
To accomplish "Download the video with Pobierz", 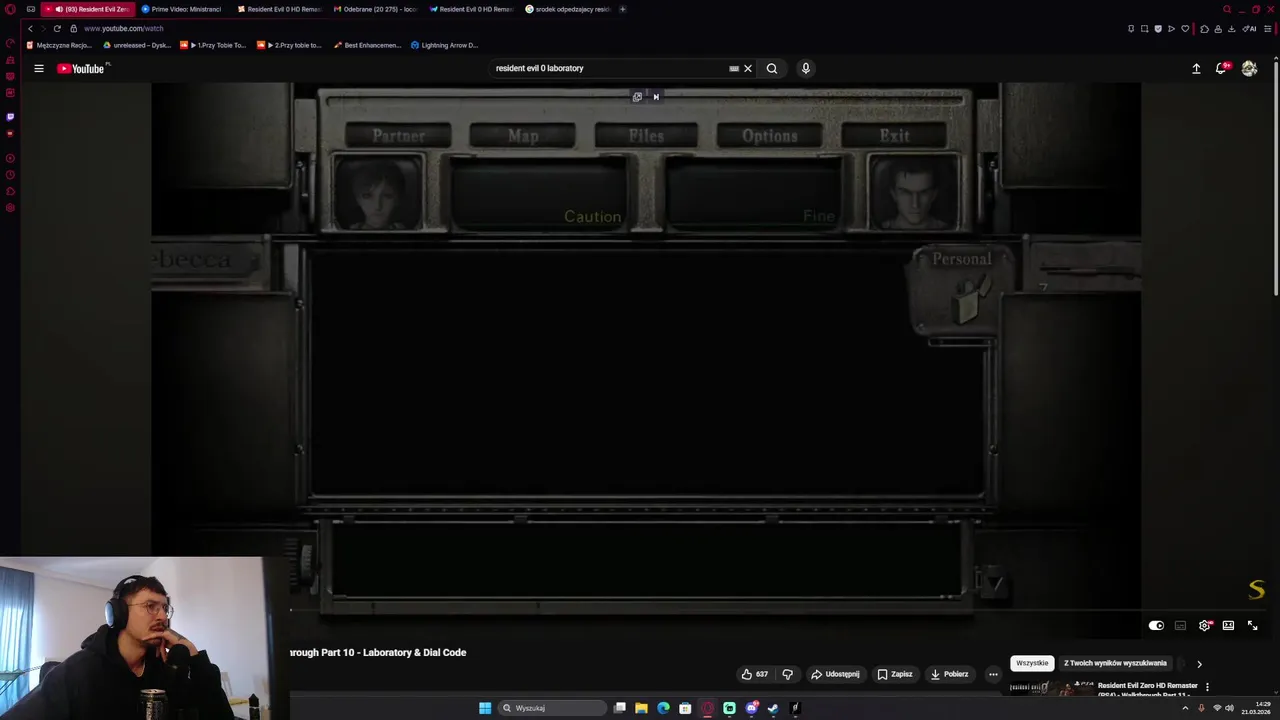I will point(949,674).
